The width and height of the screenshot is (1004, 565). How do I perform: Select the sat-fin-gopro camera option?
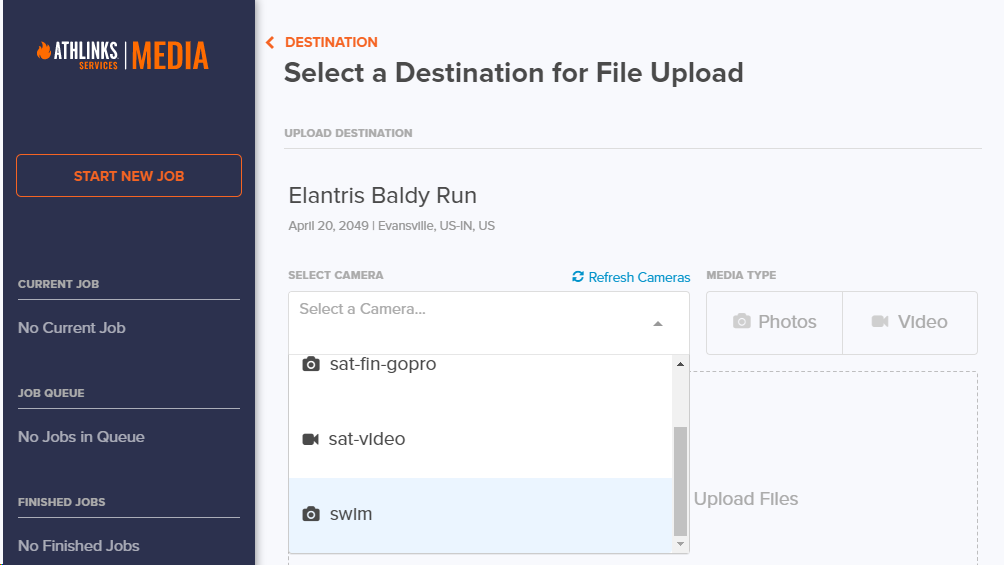click(383, 364)
